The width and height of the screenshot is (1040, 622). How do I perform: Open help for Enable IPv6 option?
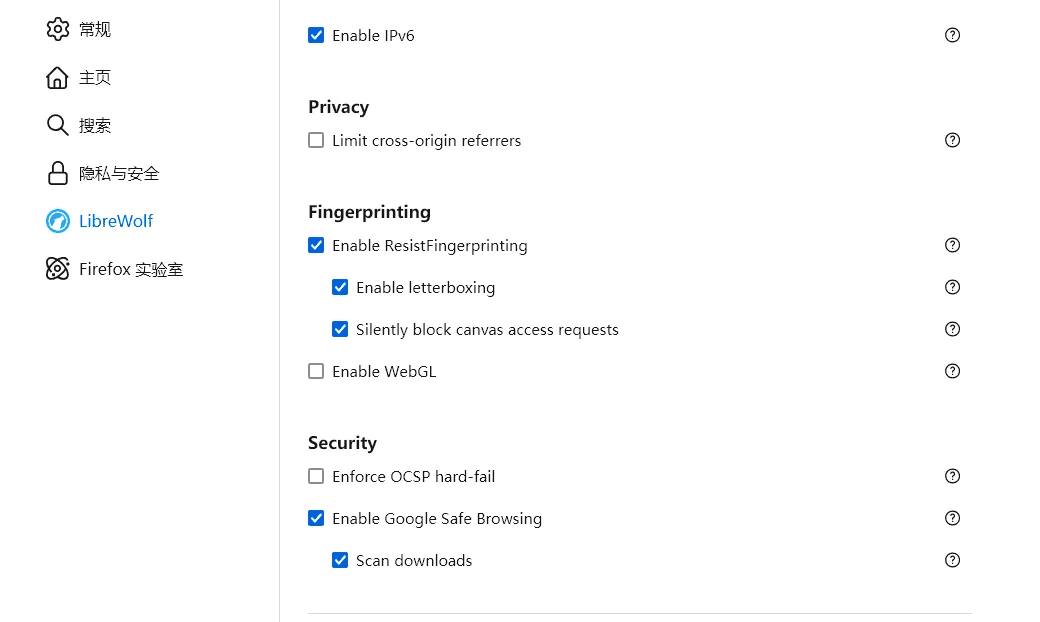coord(952,35)
